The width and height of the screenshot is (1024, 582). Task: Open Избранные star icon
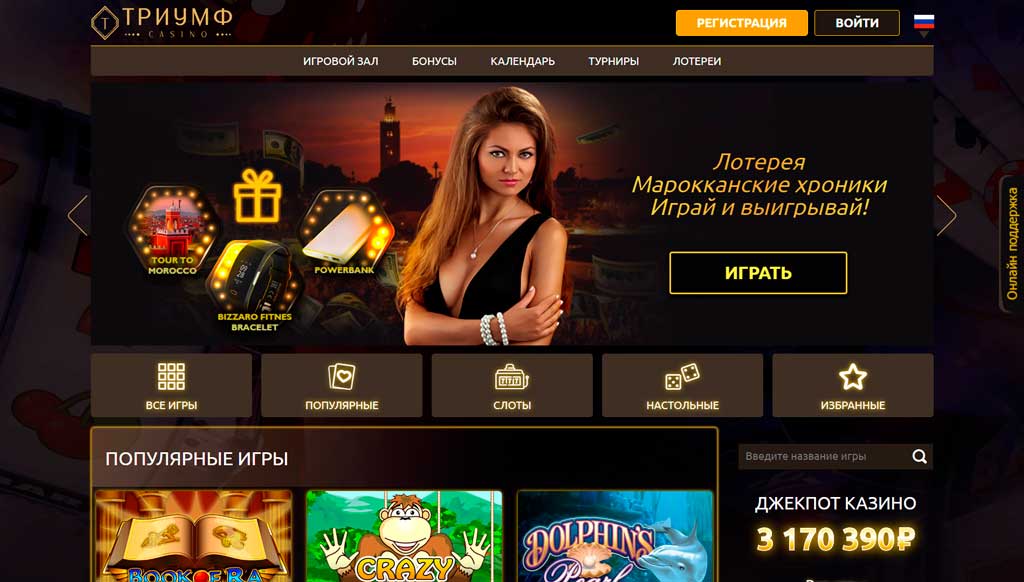[x=852, y=377]
